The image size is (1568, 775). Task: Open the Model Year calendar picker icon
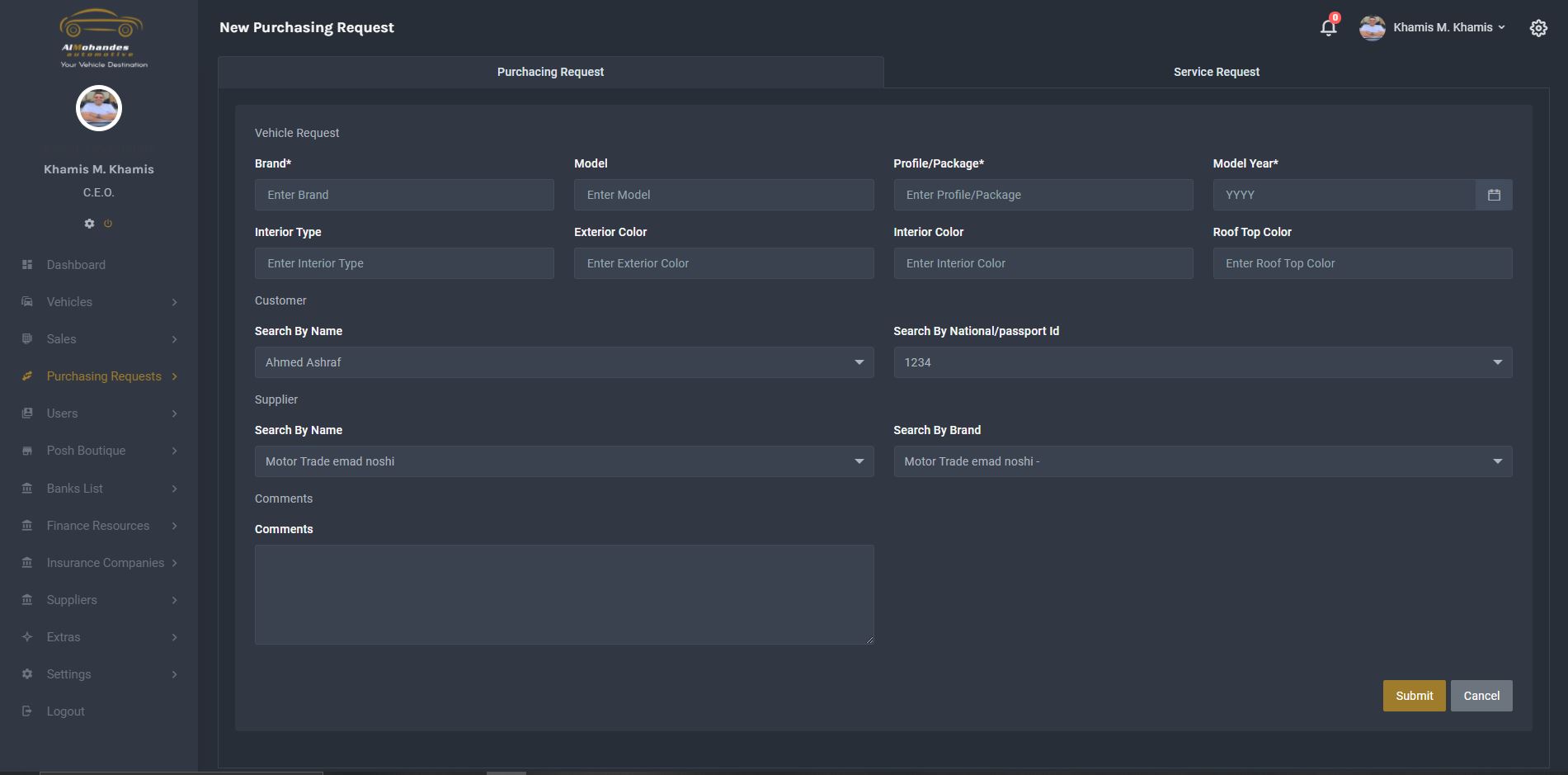pos(1494,195)
